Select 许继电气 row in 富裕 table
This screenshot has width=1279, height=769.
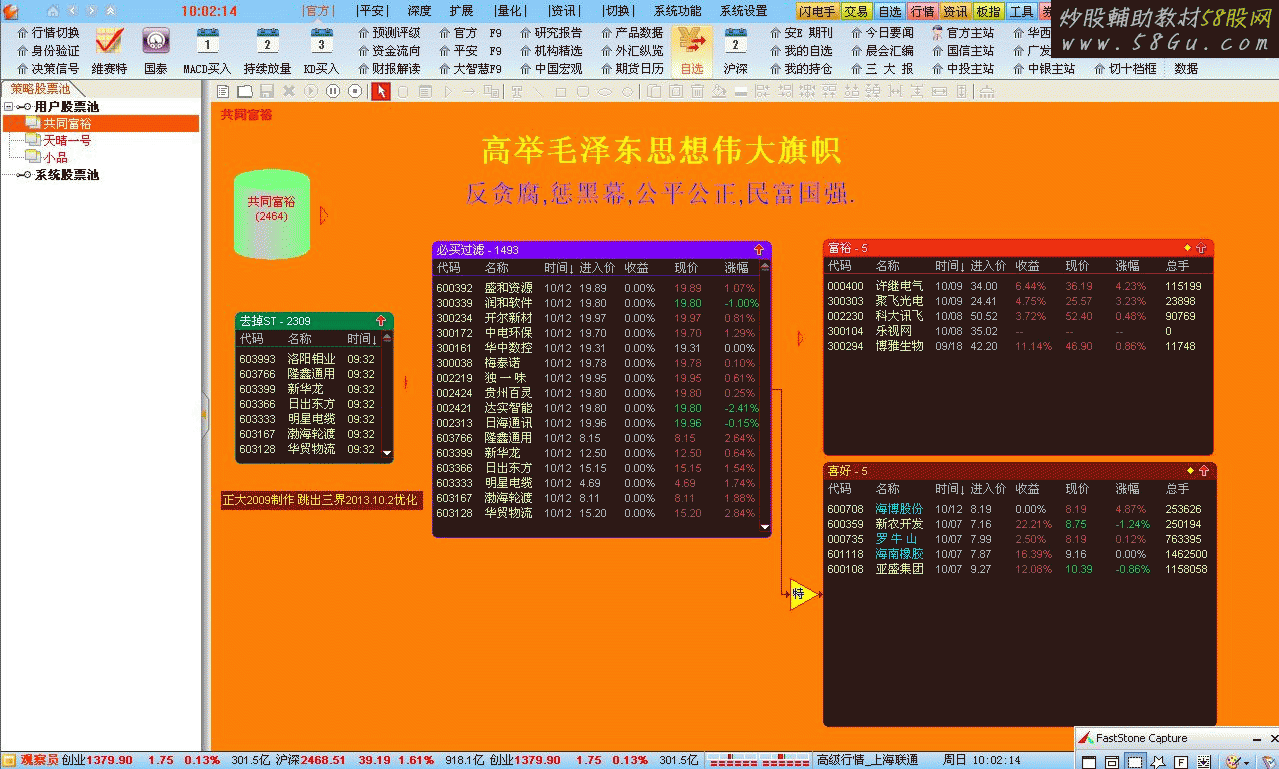click(x=1017, y=286)
